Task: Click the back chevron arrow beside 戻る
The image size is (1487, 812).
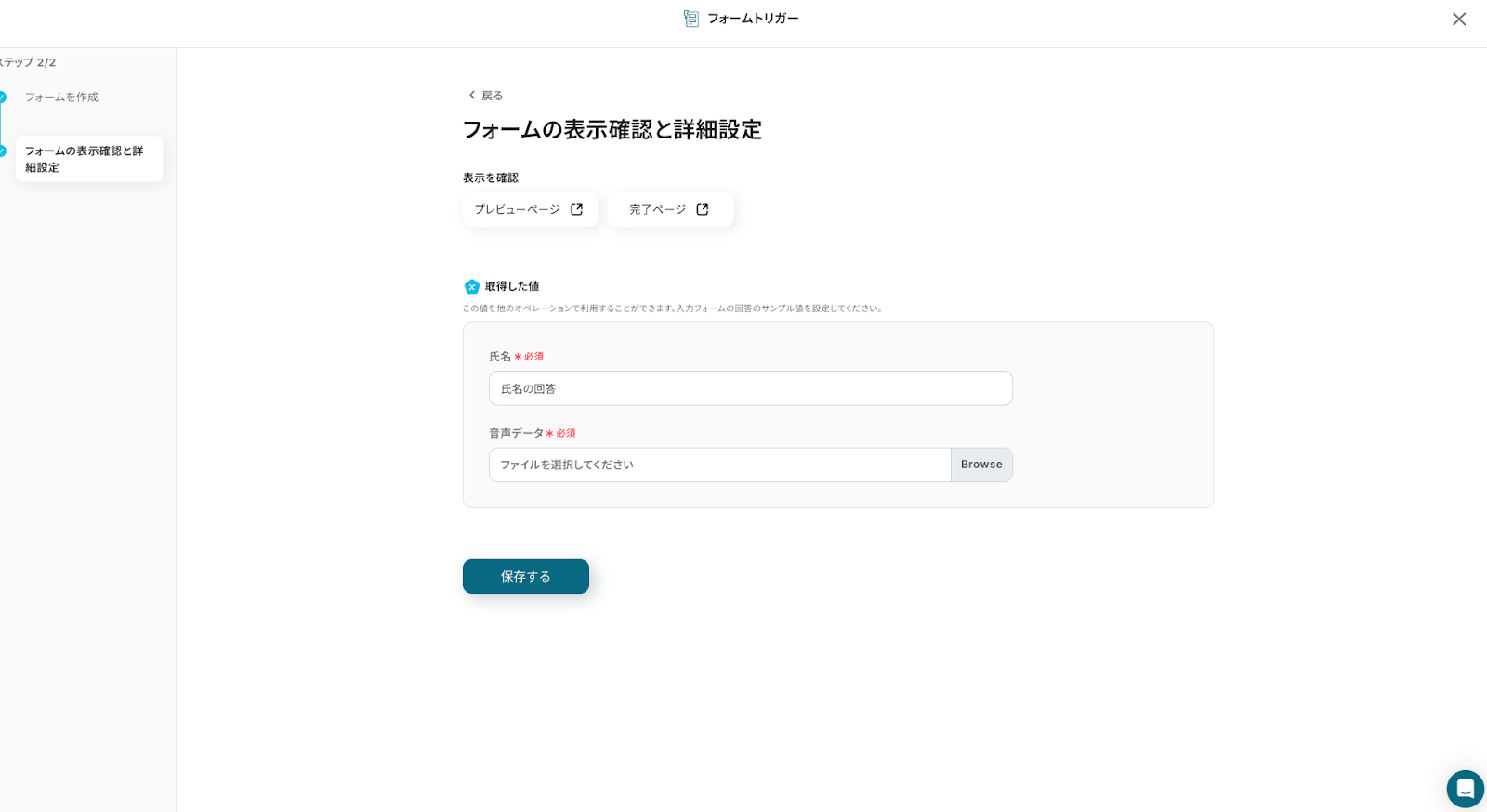Action: coord(472,95)
